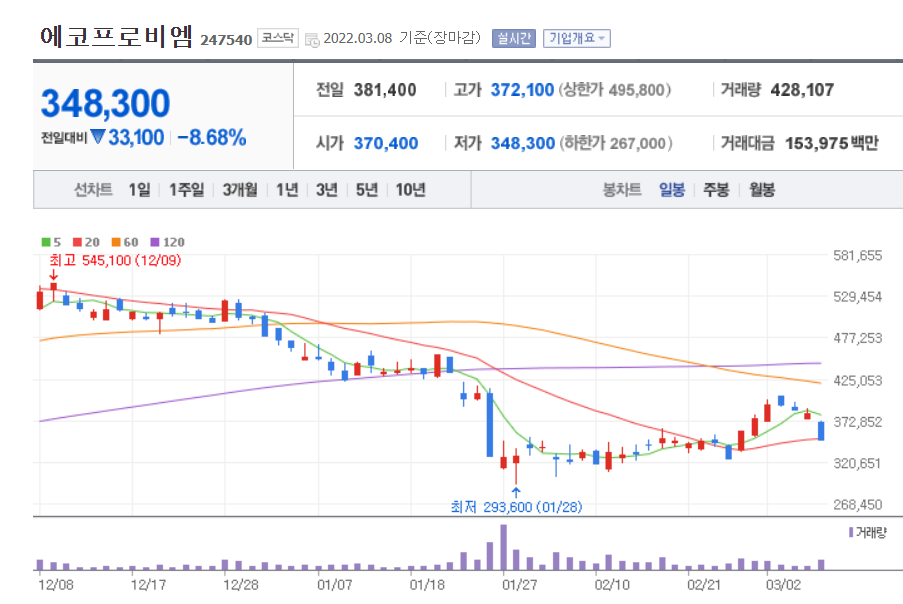This screenshot has width=903, height=604.
Task: Click the stock code 247540
Action: click(226, 40)
